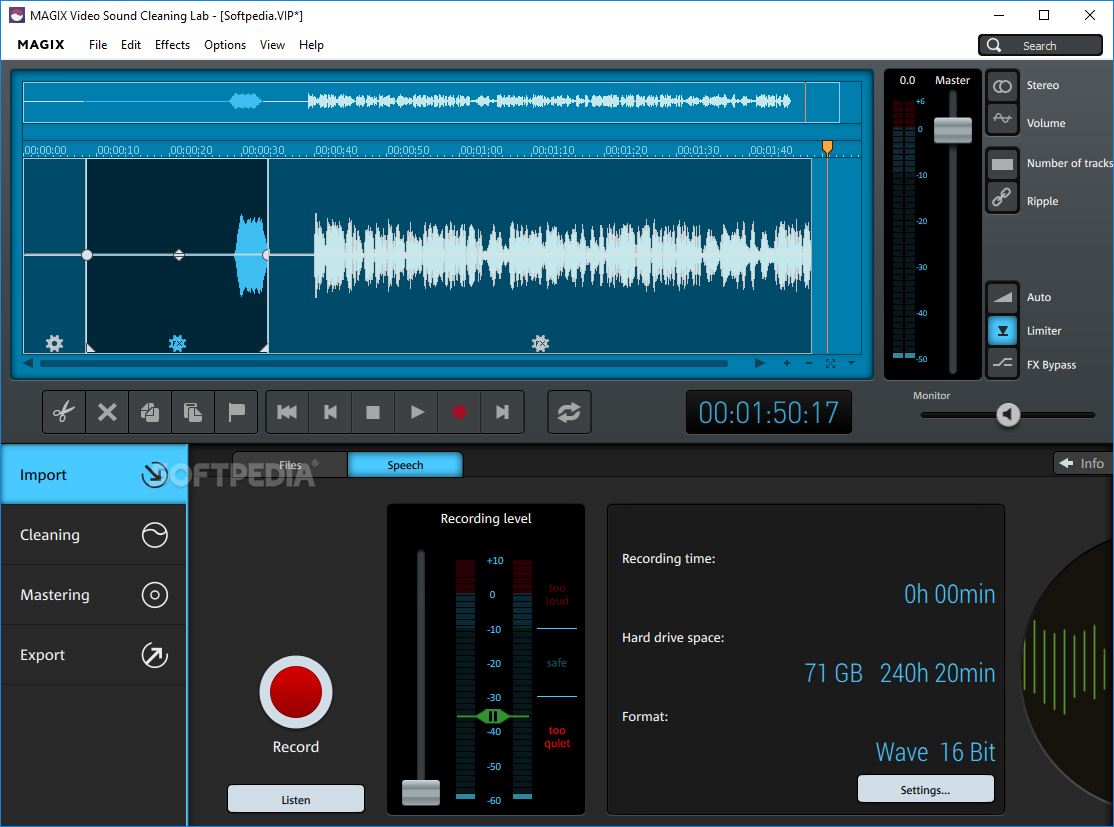Open the Effects menu
Image resolution: width=1114 pixels, height=827 pixels.
[173, 45]
